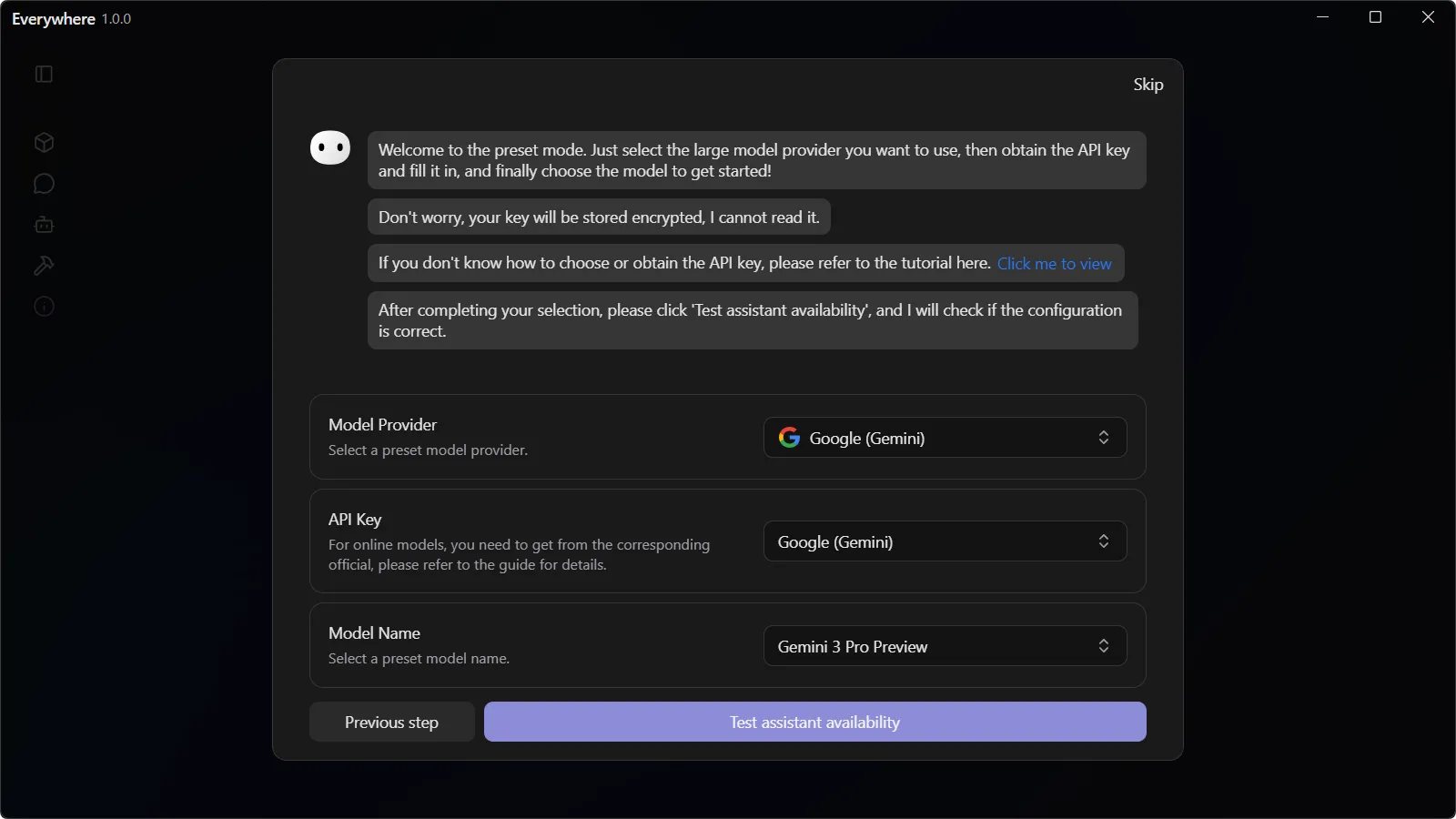The width and height of the screenshot is (1456, 819).
Task: Open the cube icon page in sidebar
Action: point(44,143)
